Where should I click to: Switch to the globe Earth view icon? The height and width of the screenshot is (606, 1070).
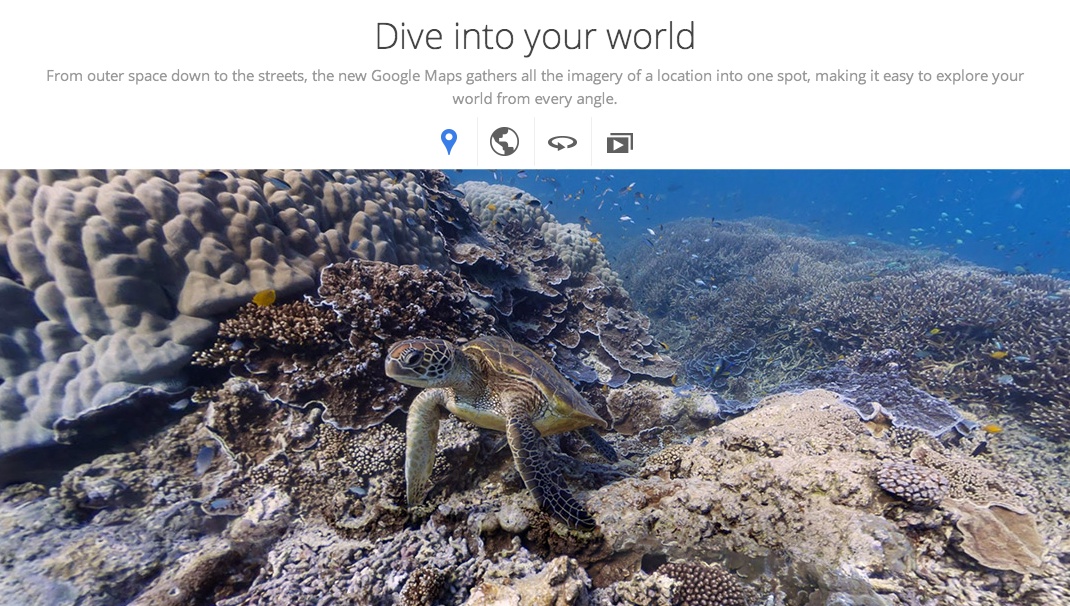tap(504, 142)
